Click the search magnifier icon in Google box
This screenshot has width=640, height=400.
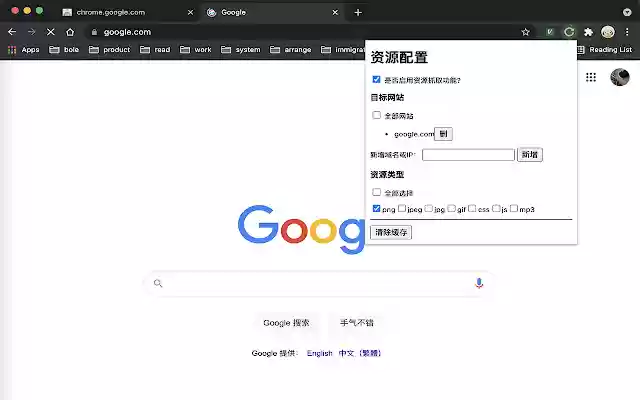tap(158, 283)
